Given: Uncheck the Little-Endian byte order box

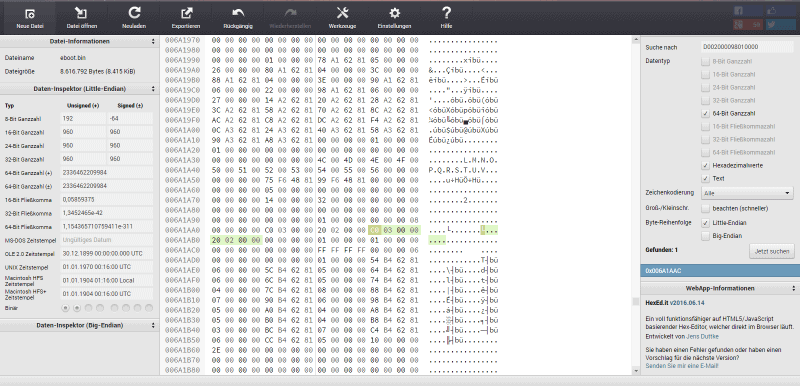Looking at the screenshot, I should pos(705,223).
